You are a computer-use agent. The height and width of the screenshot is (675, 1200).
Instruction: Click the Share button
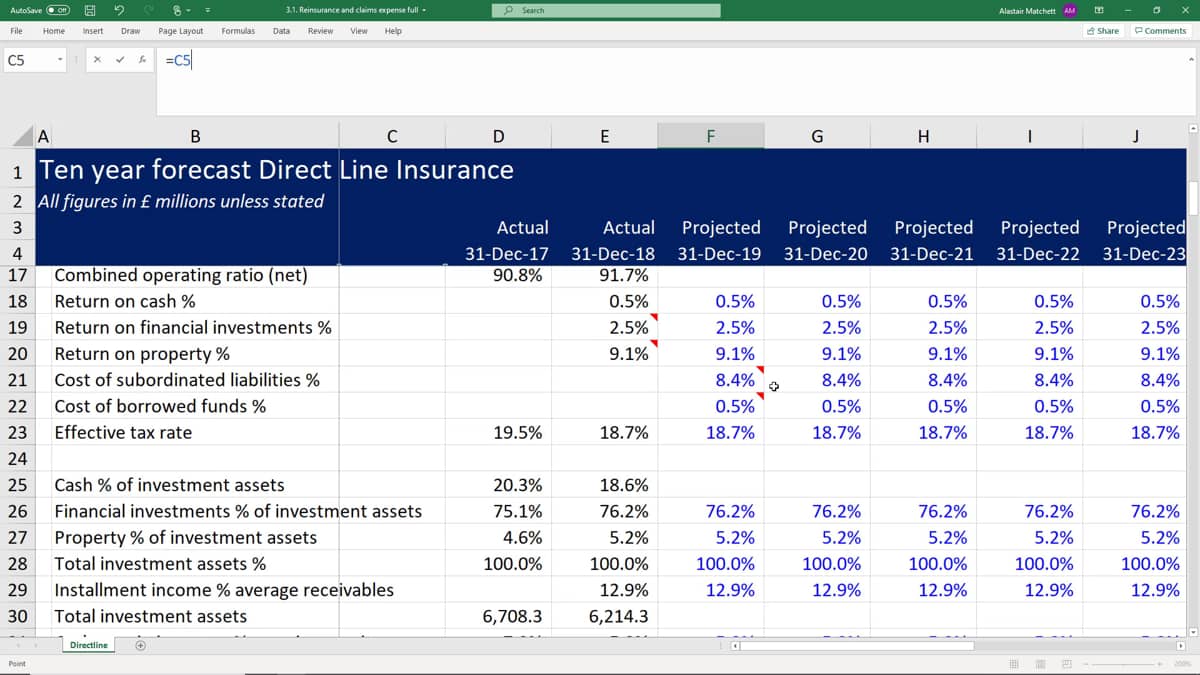(1103, 31)
